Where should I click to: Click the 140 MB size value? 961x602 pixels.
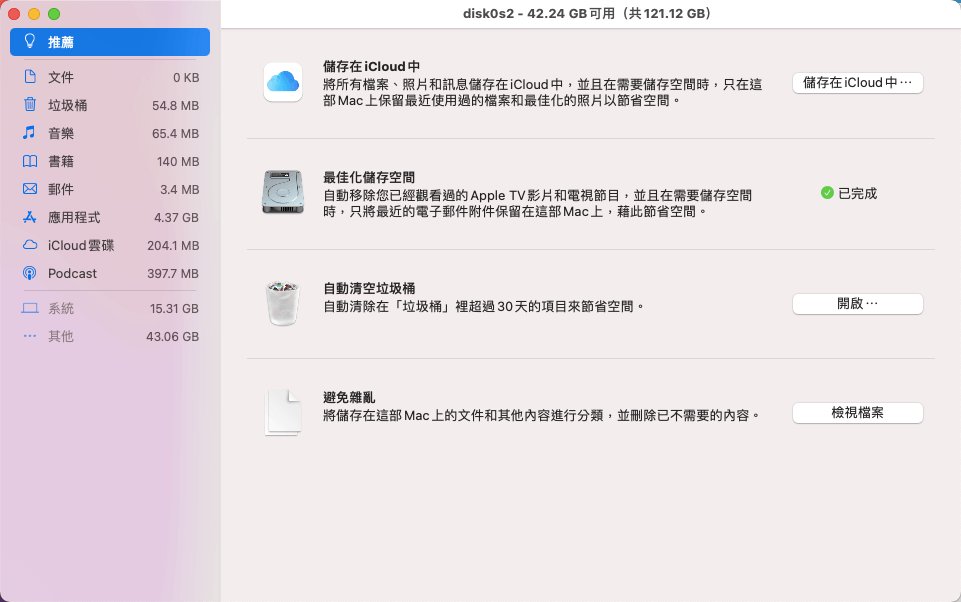point(178,162)
